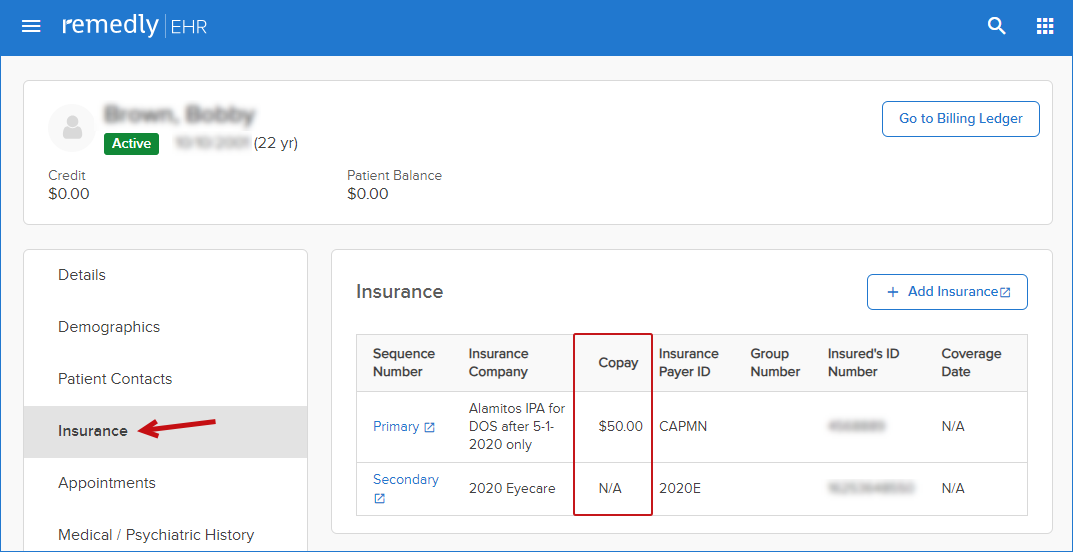1073x552 pixels.
Task: Click Go to Billing Ledger button
Action: (961, 119)
